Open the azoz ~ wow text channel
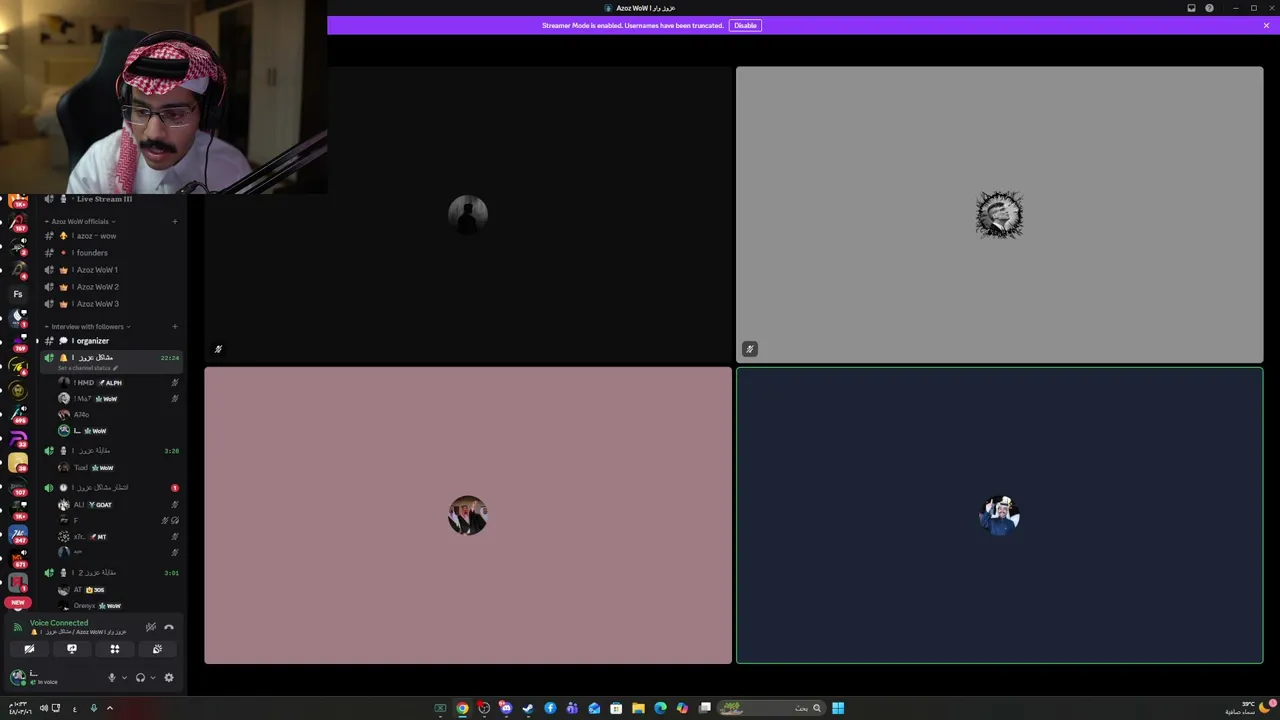 (x=110, y=236)
